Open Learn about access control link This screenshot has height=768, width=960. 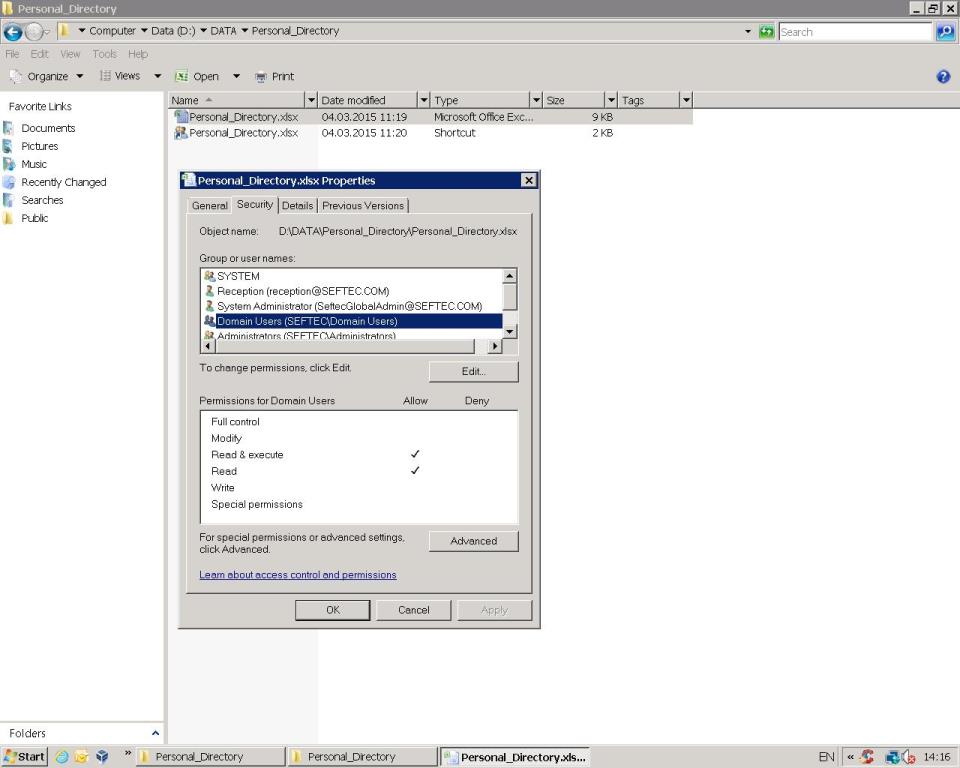click(298, 574)
